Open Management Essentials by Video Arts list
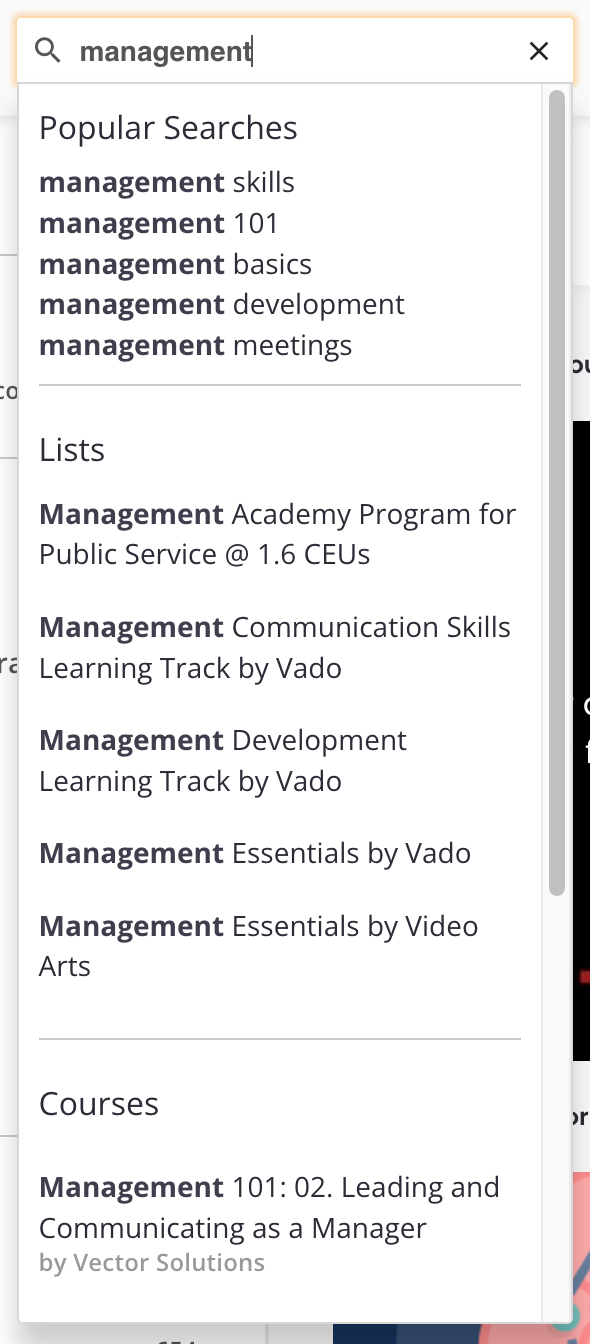 (x=259, y=946)
